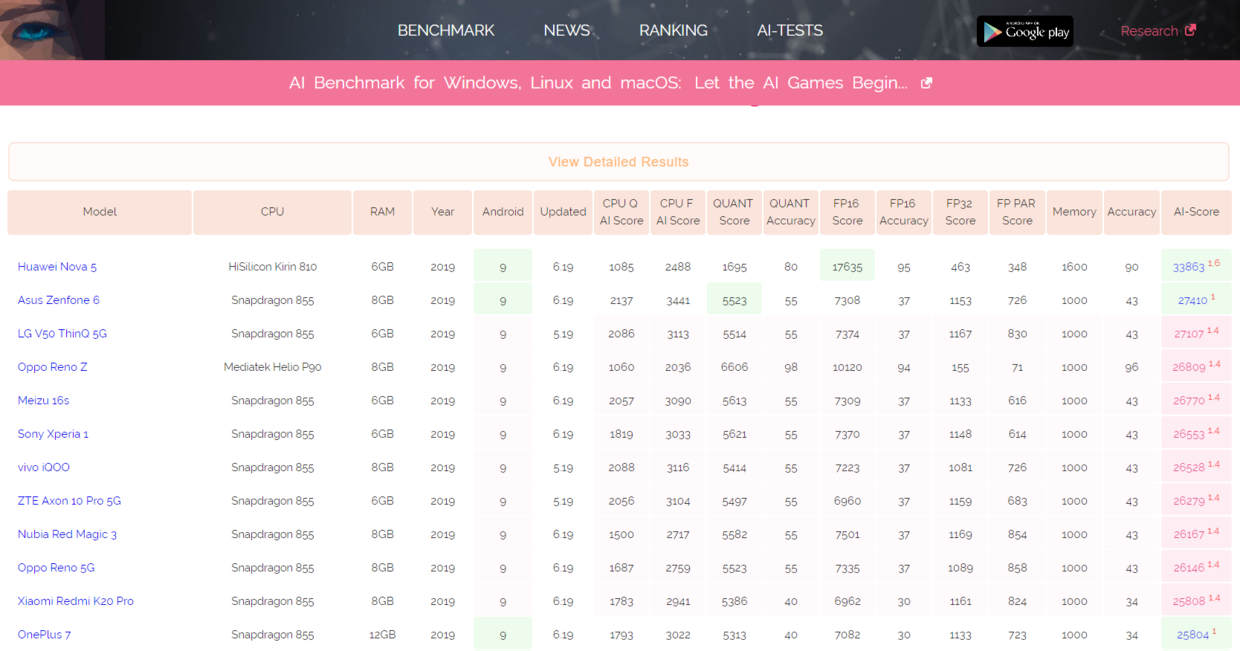Click the View Detailed Results button
This screenshot has height=651, width=1240.
point(619,162)
